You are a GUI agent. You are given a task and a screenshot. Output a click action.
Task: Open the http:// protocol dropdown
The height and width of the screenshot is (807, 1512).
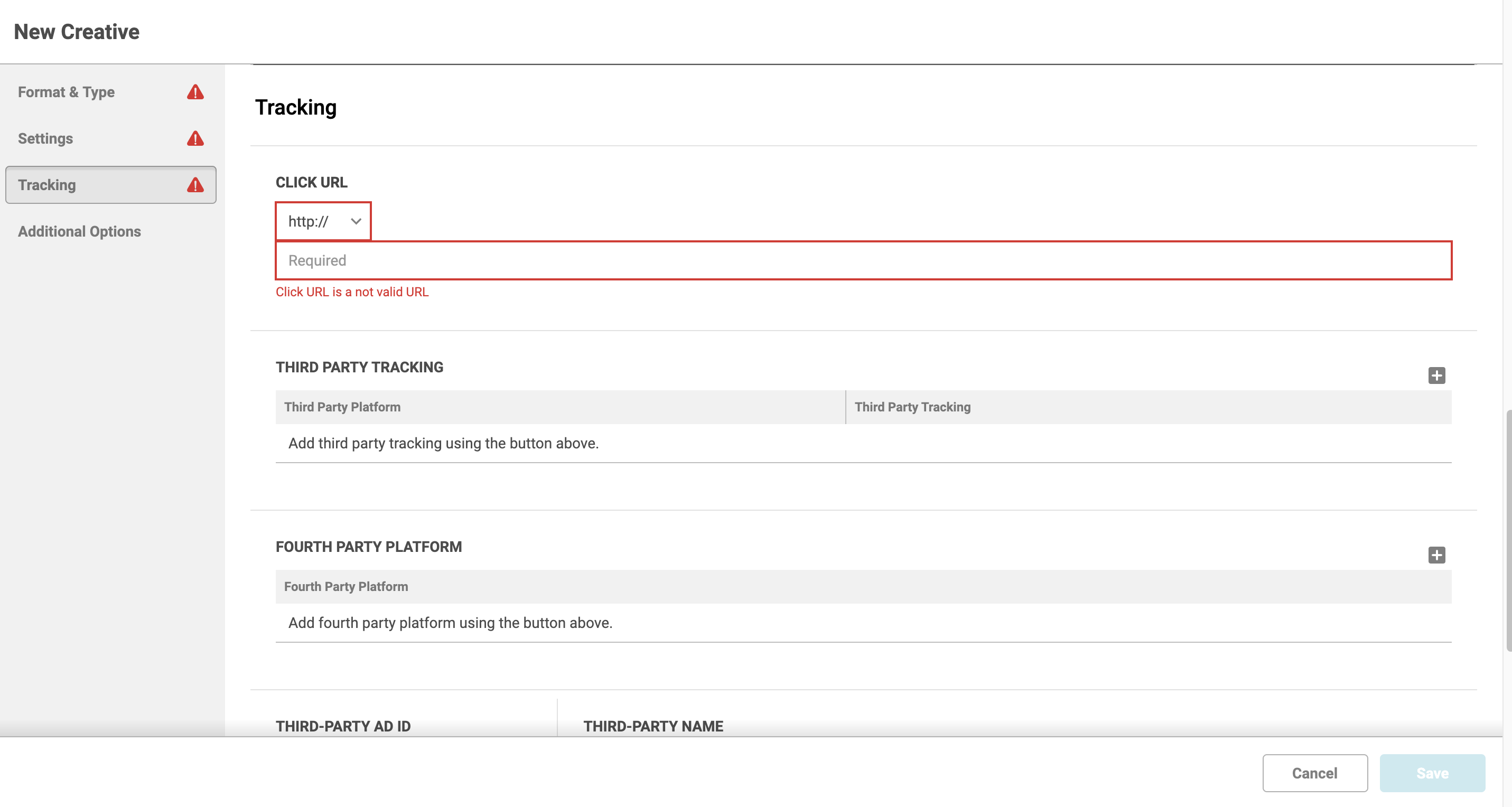coord(323,221)
